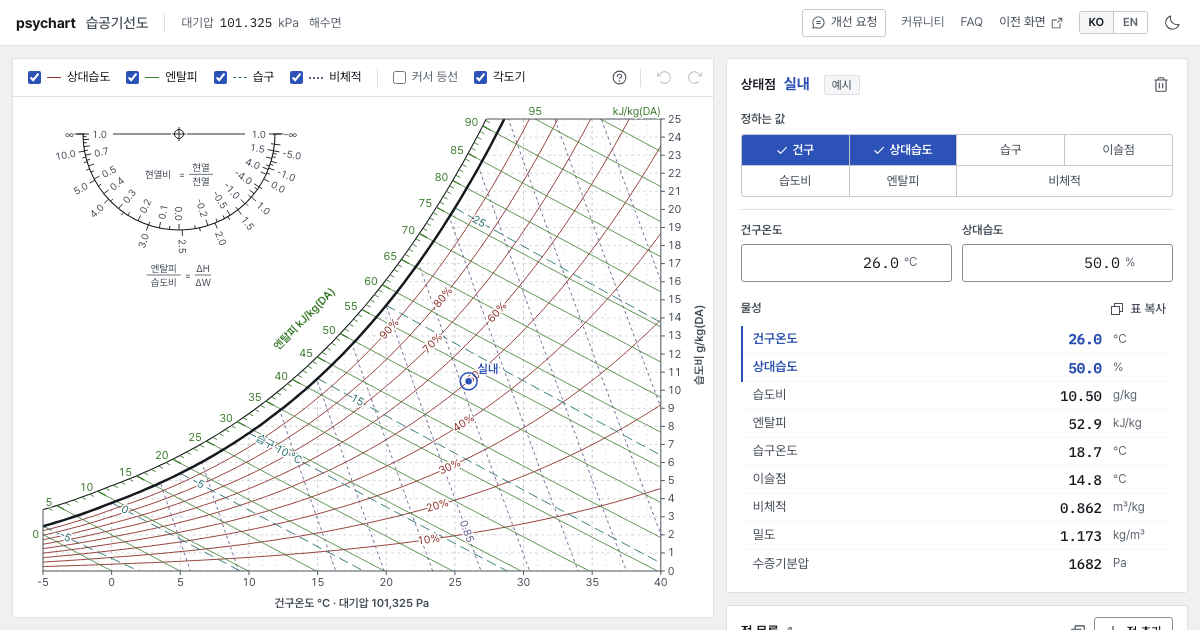Enable the 커서 등선 checkbox
1200x630 pixels.
(399, 77)
